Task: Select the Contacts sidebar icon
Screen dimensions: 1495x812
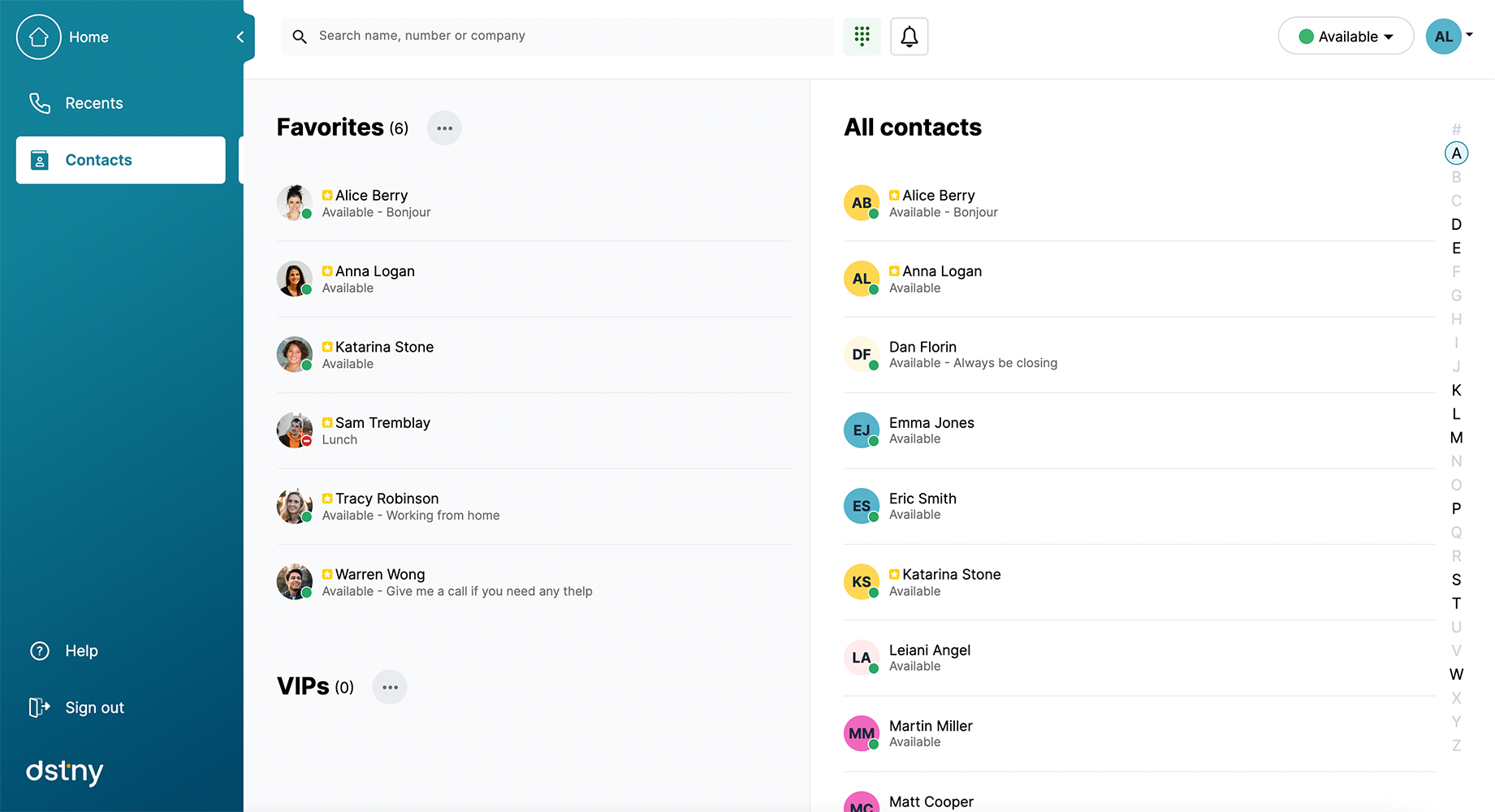Action: (39, 160)
